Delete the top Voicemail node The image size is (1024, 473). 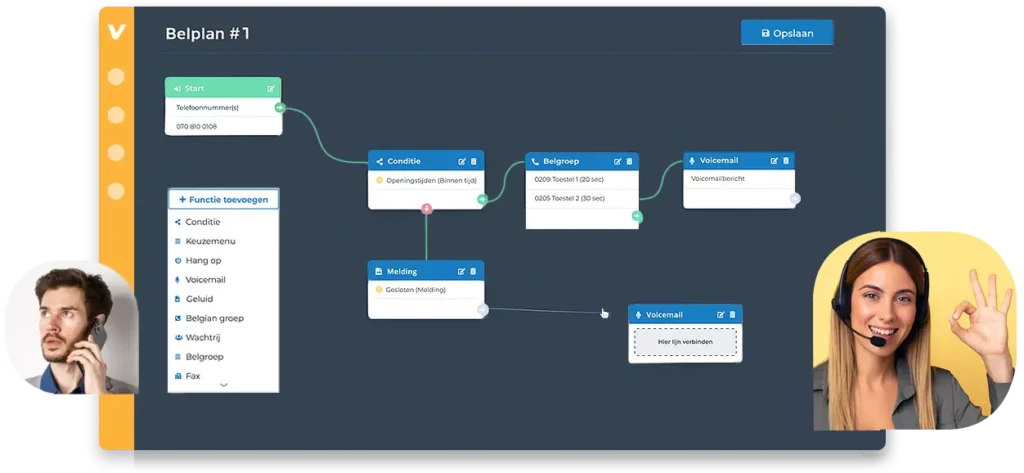coord(786,160)
